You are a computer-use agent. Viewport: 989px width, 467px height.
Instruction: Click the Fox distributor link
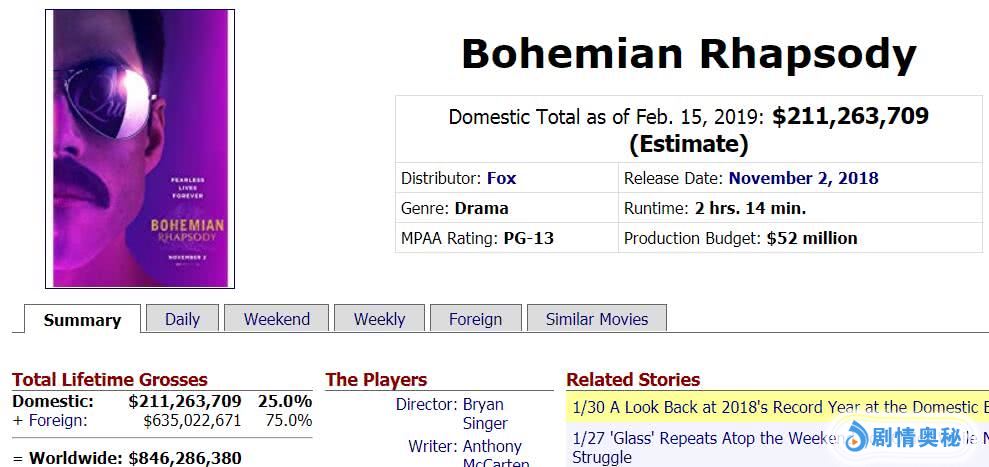[501, 178]
